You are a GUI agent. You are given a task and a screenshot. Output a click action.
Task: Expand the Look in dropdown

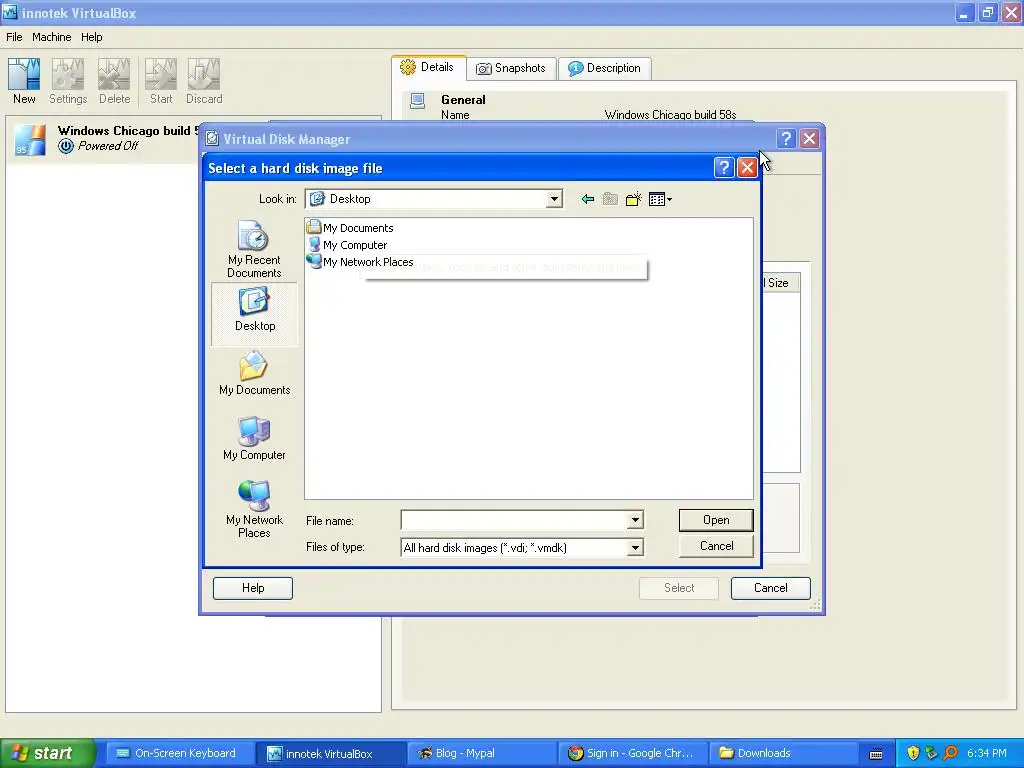(x=554, y=199)
